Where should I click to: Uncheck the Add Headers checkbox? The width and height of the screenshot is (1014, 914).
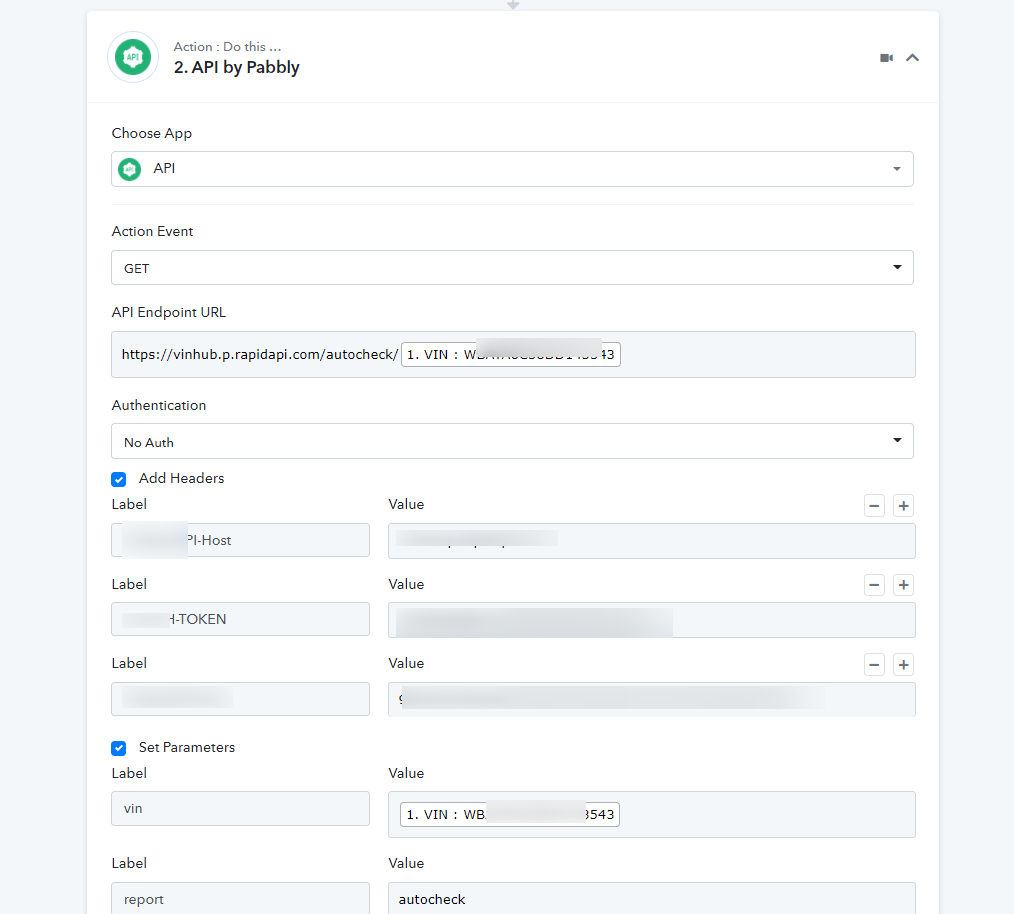click(x=118, y=479)
